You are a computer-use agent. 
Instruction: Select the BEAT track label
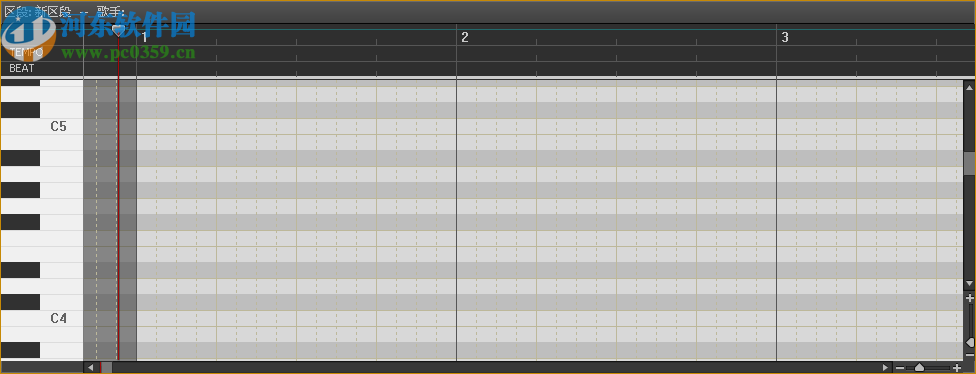point(22,68)
